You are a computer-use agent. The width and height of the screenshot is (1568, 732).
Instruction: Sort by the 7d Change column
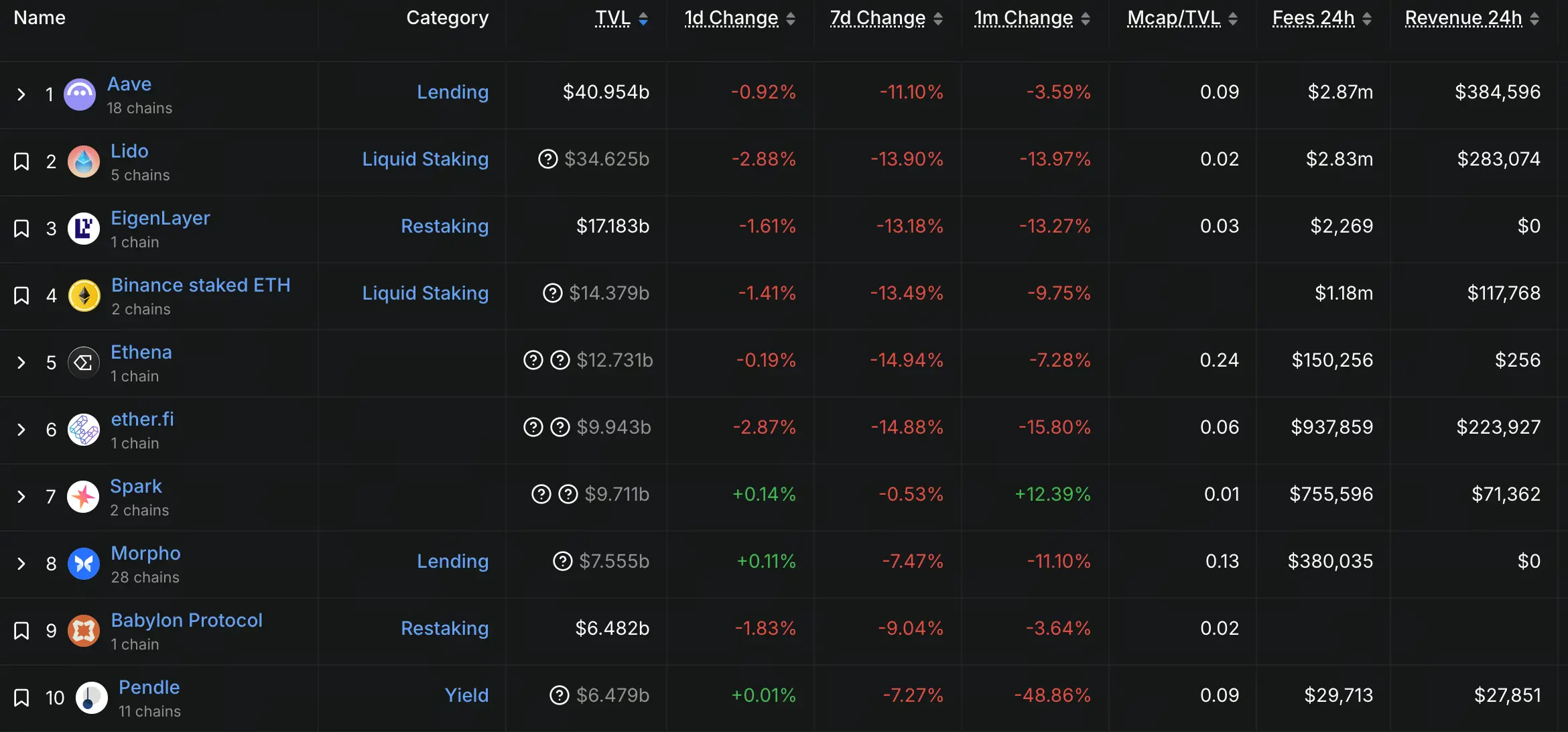(x=877, y=18)
